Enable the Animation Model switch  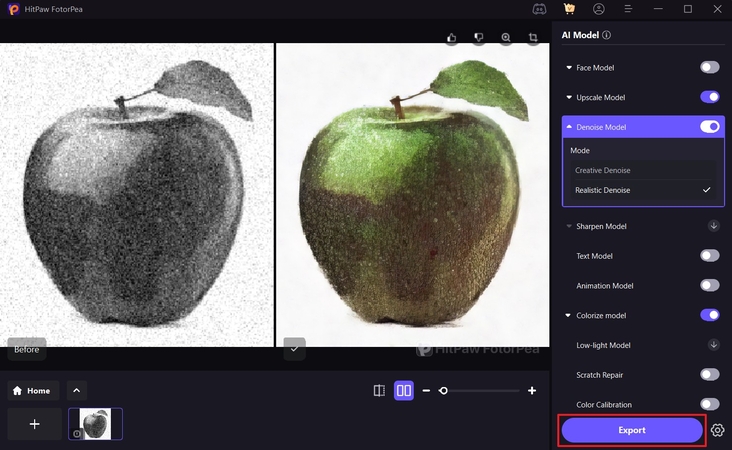point(710,285)
